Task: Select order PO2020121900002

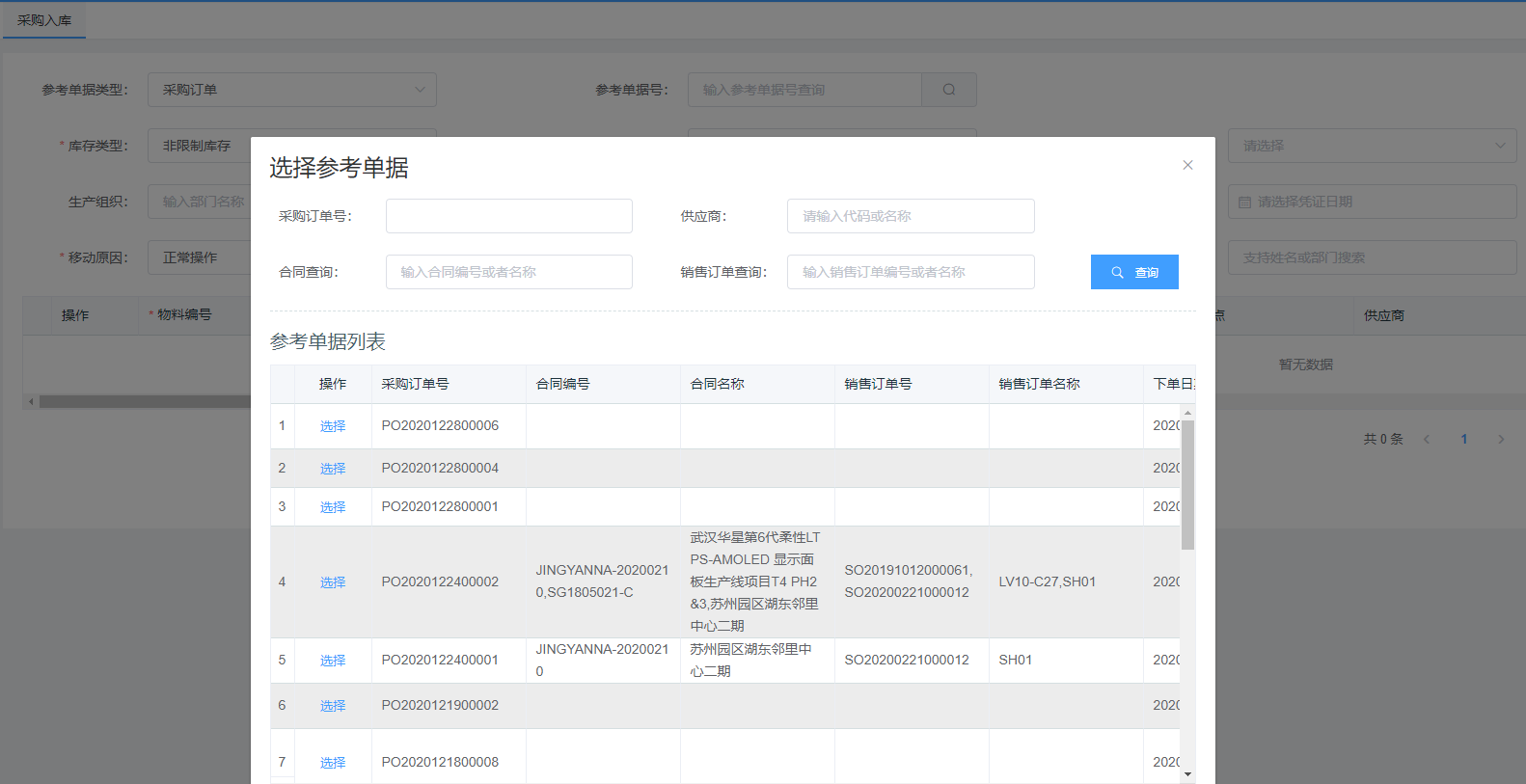Action: coord(333,706)
